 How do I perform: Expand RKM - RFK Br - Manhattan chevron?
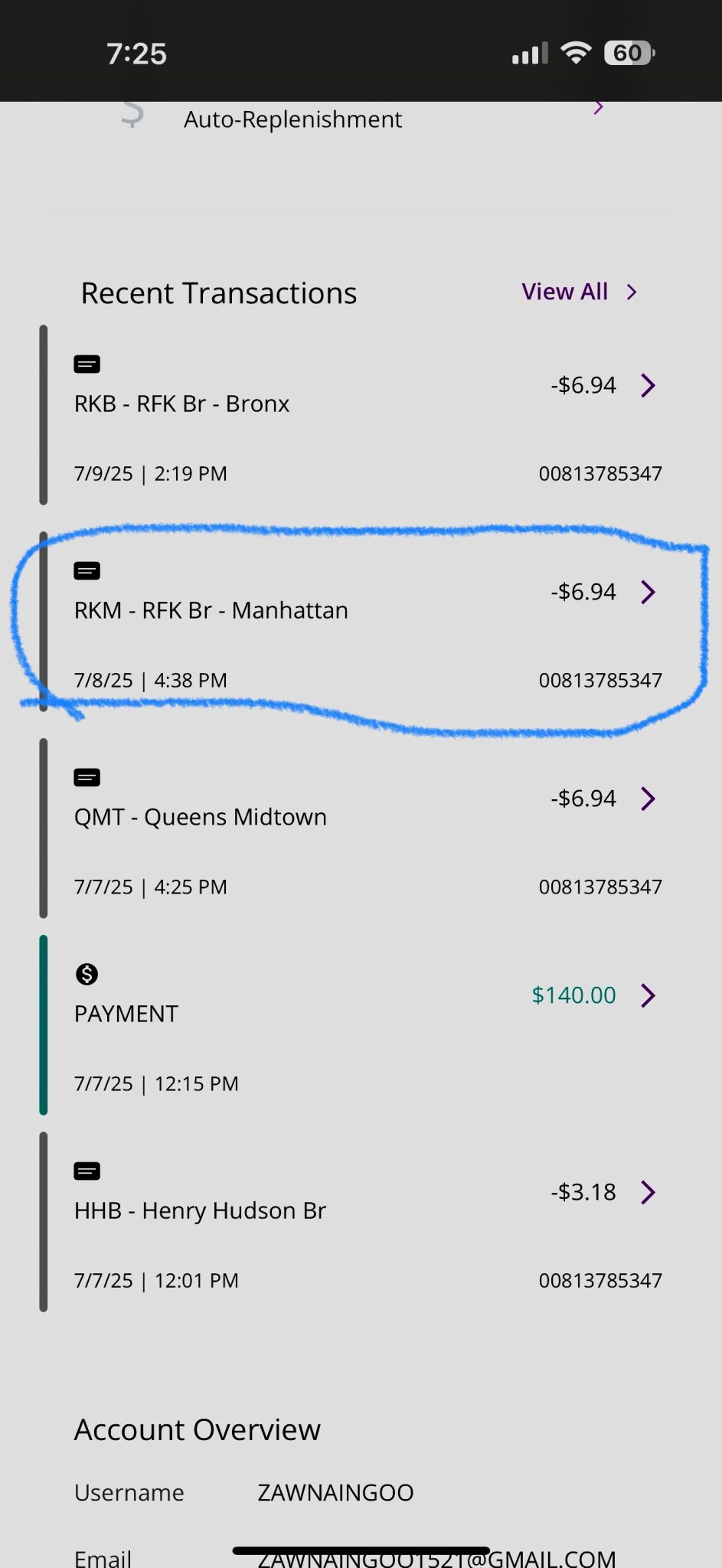pos(648,592)
